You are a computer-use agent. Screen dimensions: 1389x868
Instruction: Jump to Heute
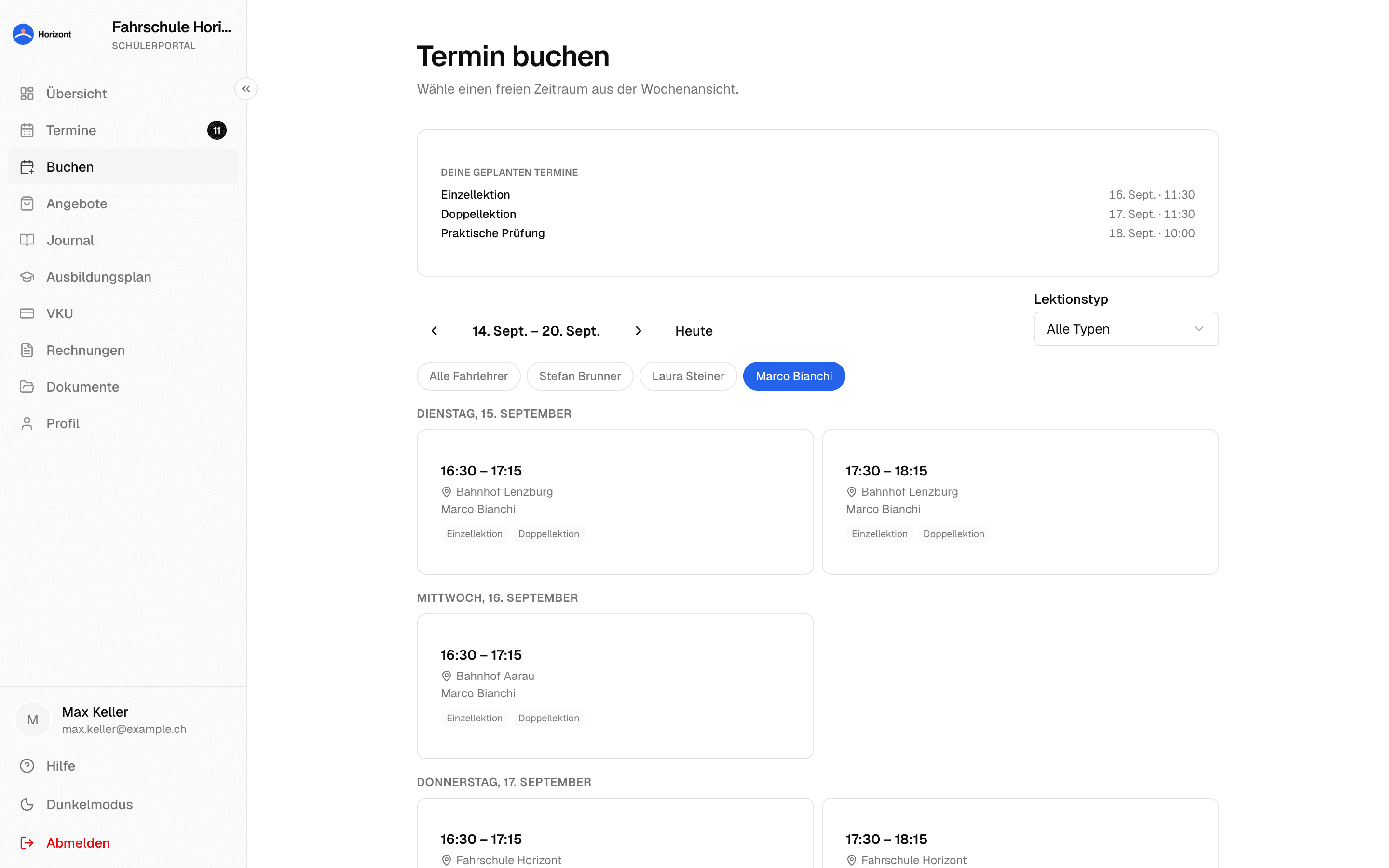(x=694, y=331)
